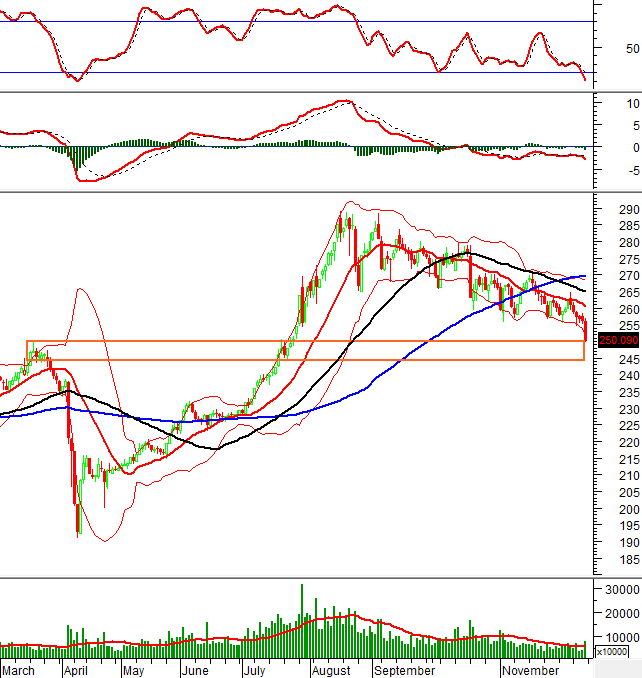Viewport: 642px width, 678px height.
Task: Select the blue oversold line in oscillator panel
Action: 300,72
